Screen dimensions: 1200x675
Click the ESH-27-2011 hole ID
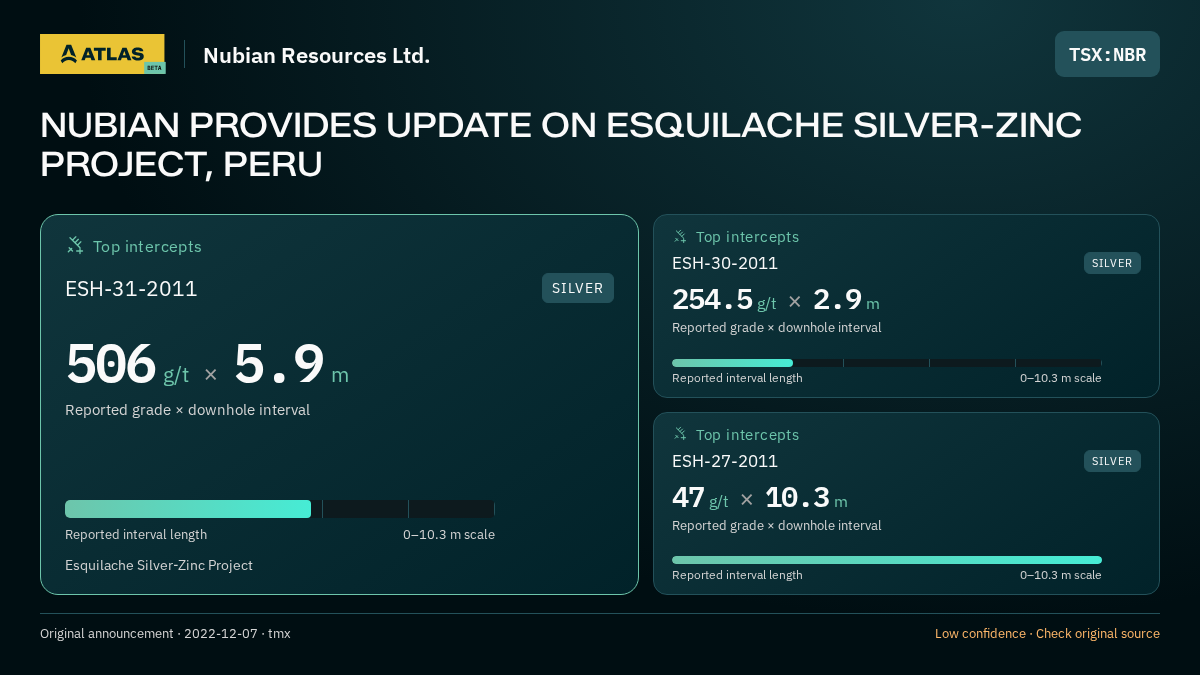[x=725, y=461]
